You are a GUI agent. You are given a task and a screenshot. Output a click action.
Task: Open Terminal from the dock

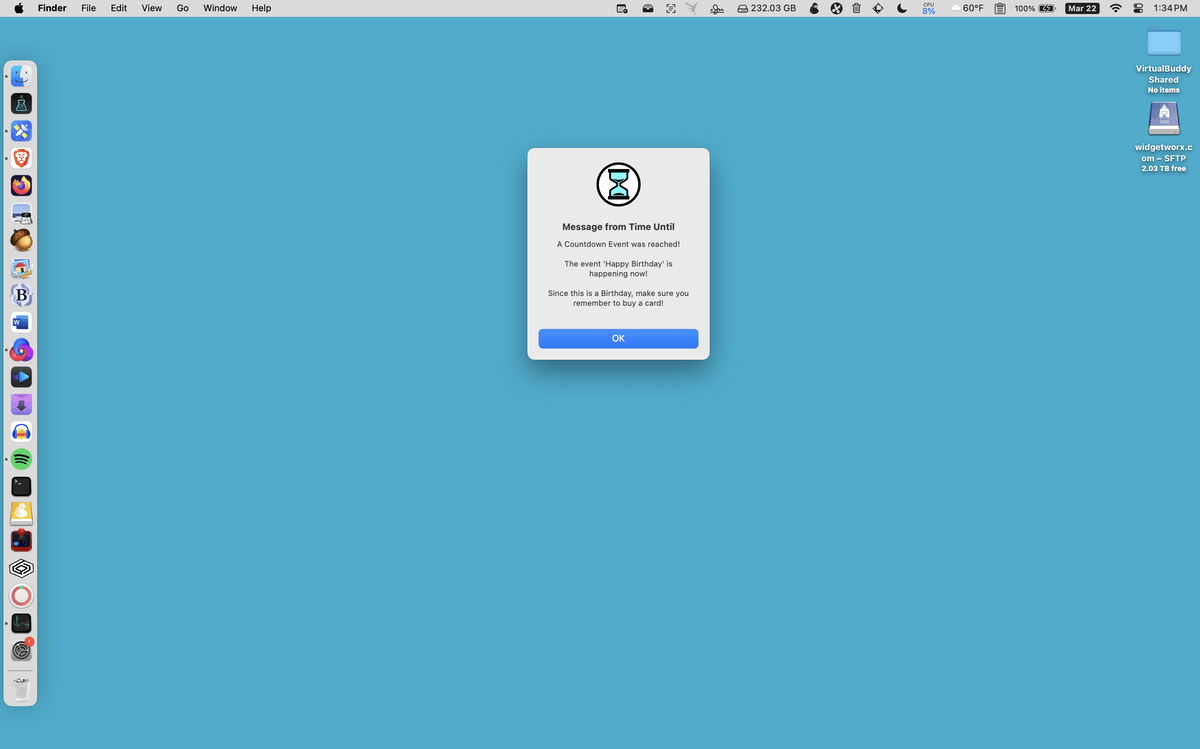[x=21, y=486]
